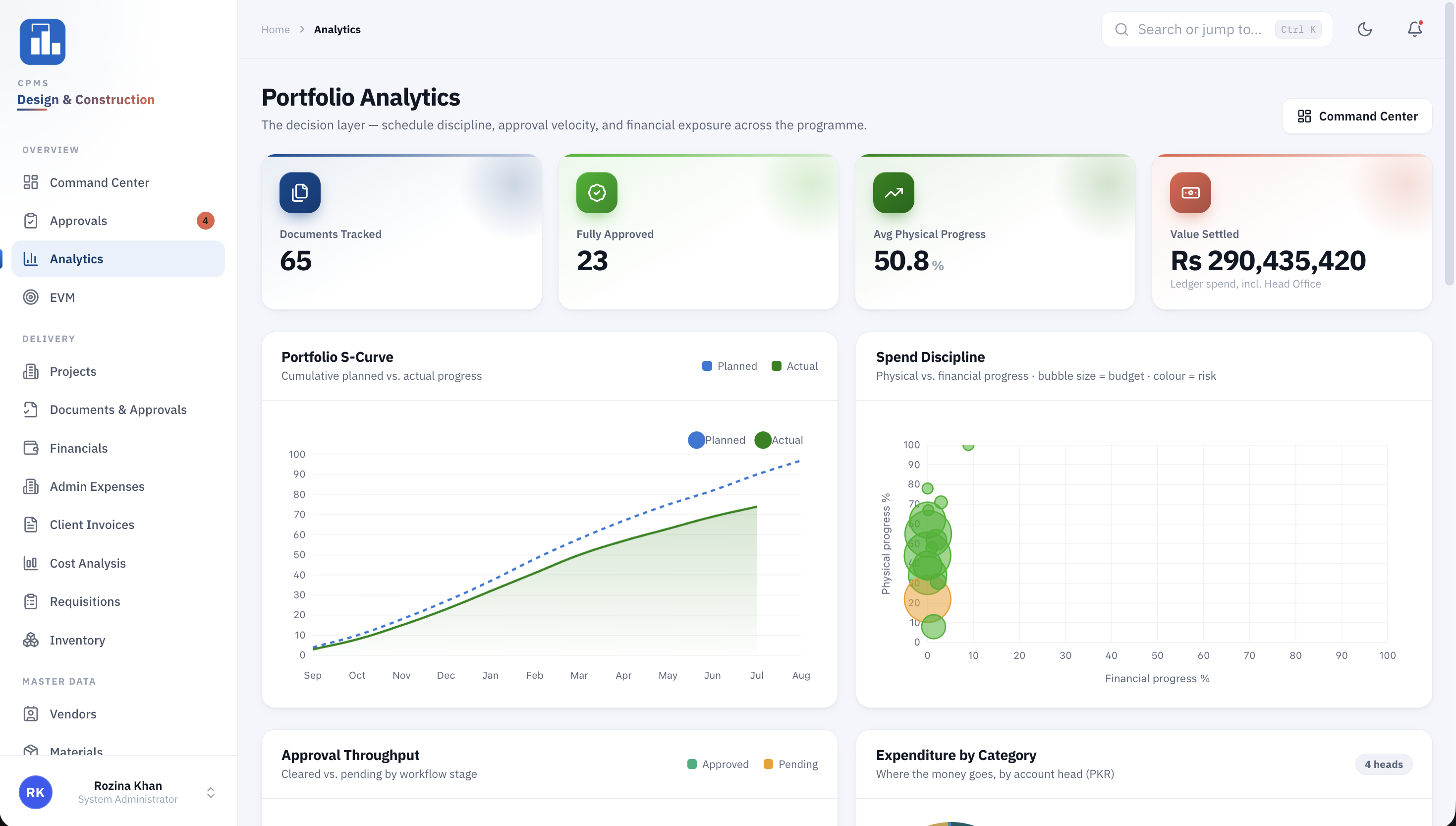
Task: Open the Approvals sidebar item
Action: 118,220
